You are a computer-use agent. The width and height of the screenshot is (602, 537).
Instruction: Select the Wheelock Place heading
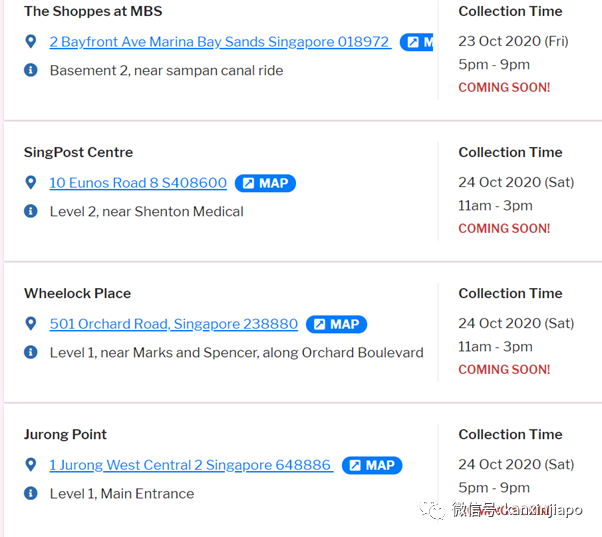(x=77, y=293)
